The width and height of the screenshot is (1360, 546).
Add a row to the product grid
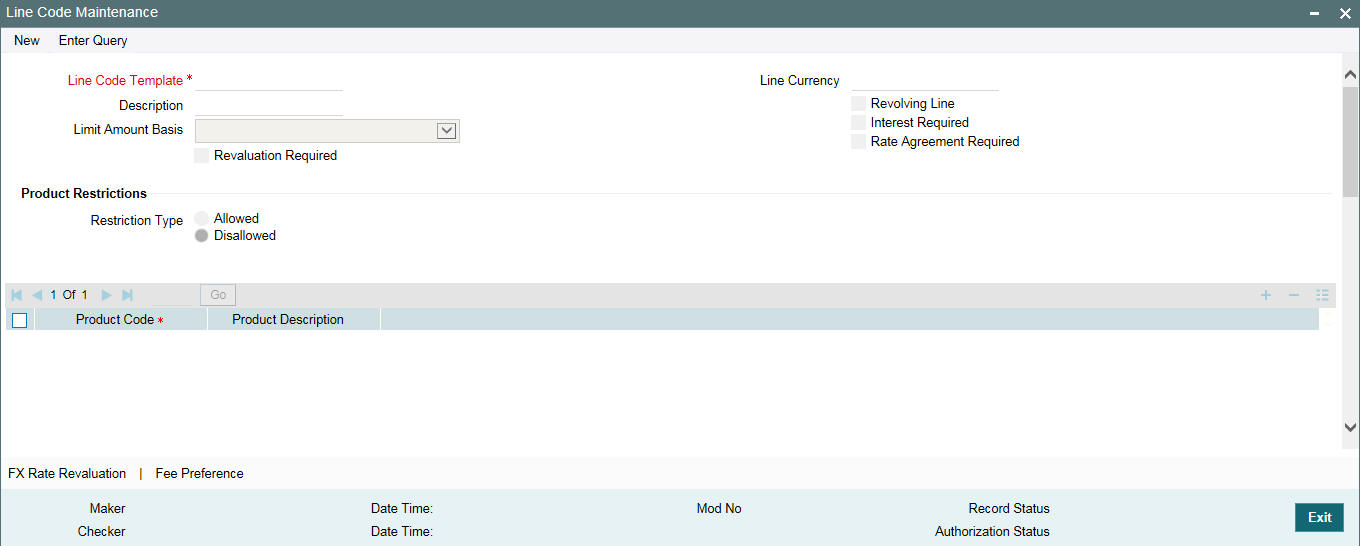(x=1266, y=295)
